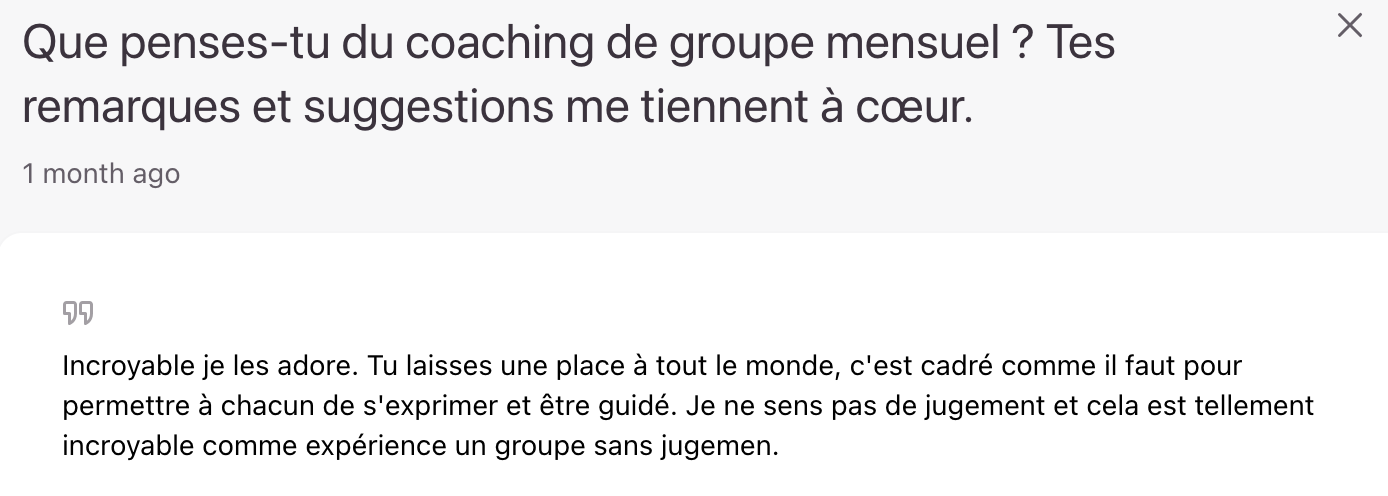Viewport: 1388px width, 496px height.
Task: Close the testimonial panel with the X
Action: 1350,26
